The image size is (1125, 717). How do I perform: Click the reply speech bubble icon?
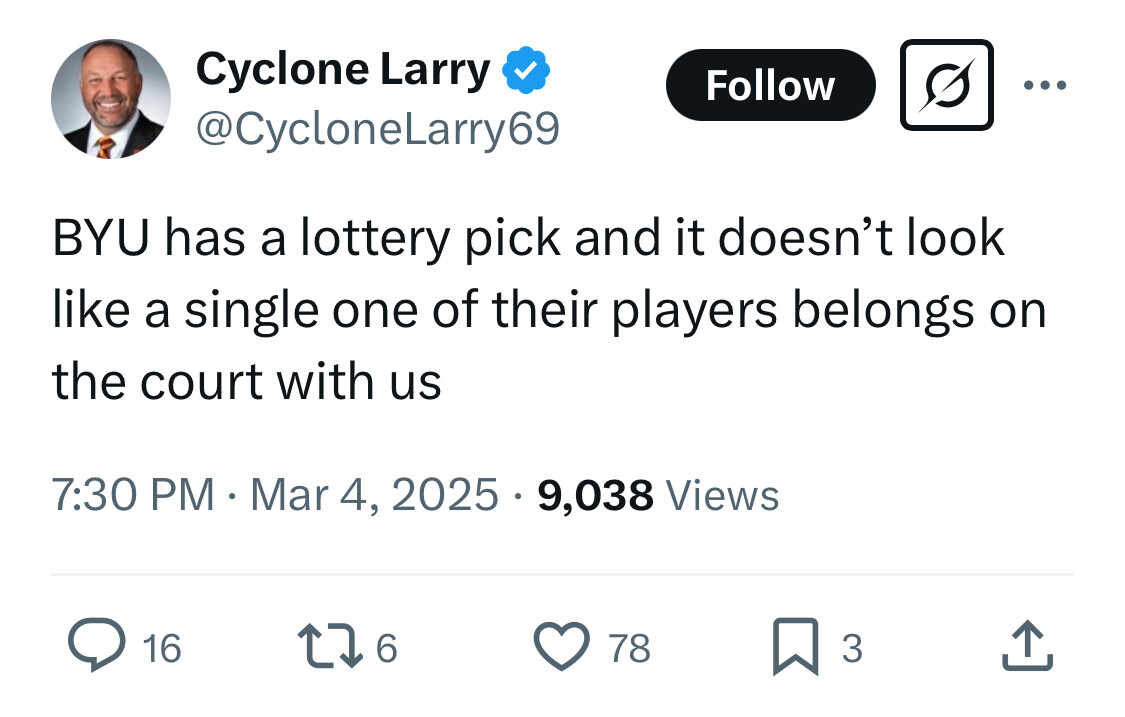pos(94,647)
